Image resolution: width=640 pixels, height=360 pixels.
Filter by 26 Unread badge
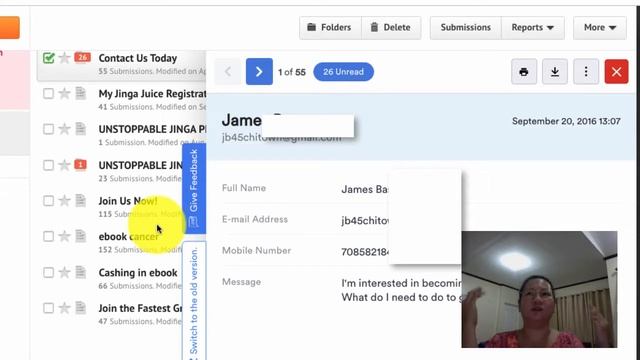pyautogui.click(x=343, y=72)
